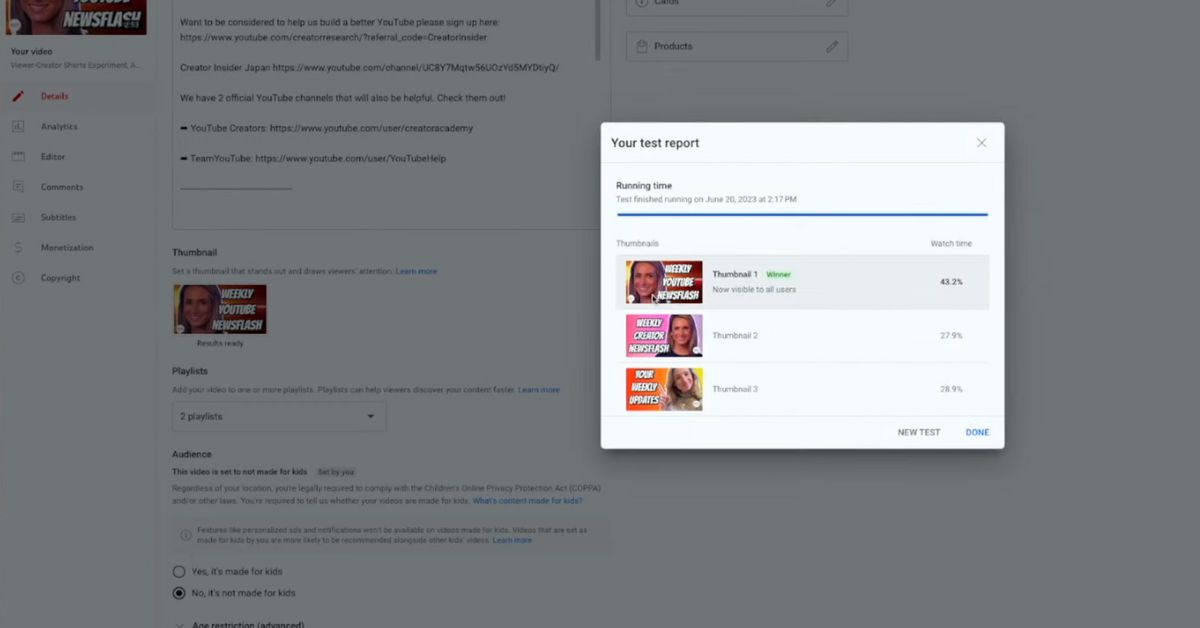Screen dimensions: 1200x628
Task: Click the Thumbnail 2 preview image
Action: click(x=664, y=336)
